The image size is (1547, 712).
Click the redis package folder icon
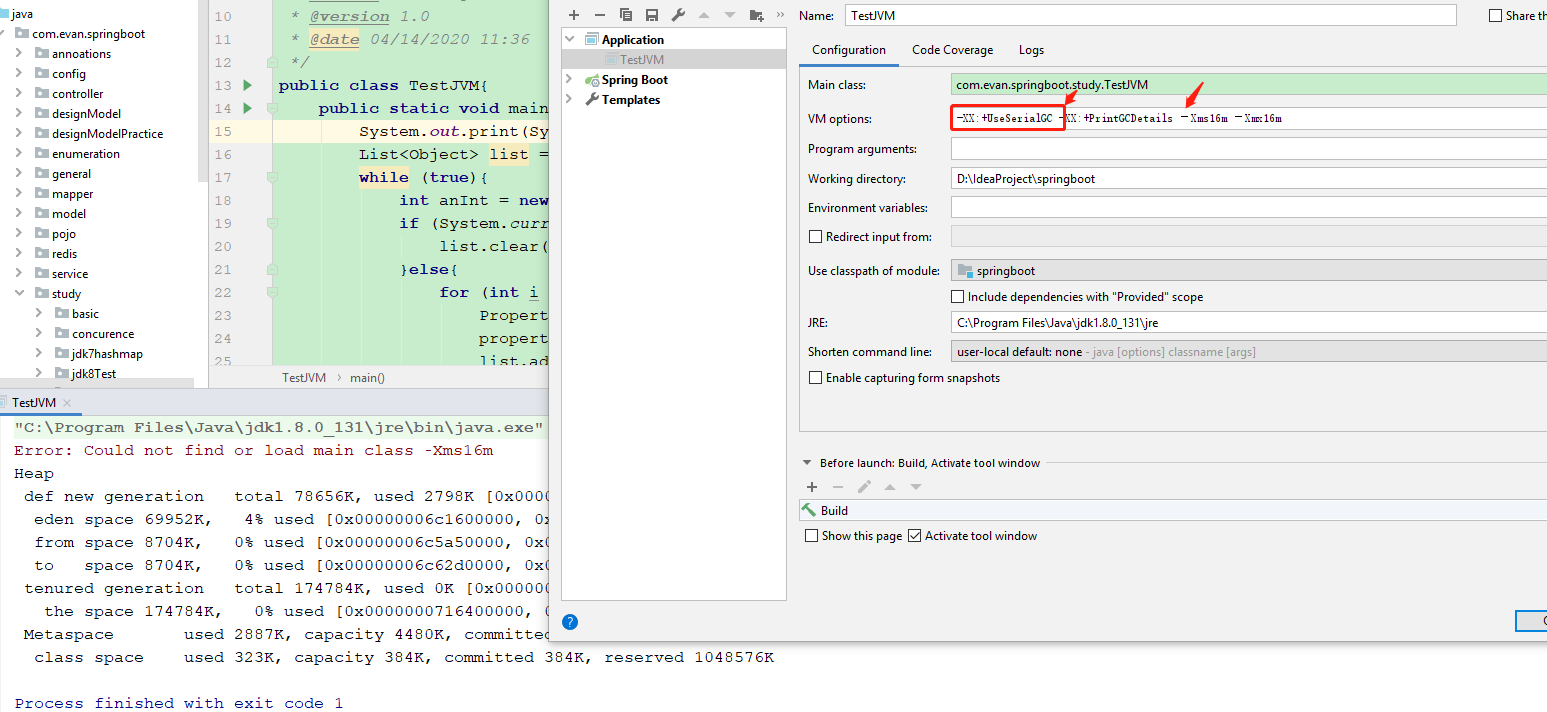pyautogui.click(x=41, y=253)
